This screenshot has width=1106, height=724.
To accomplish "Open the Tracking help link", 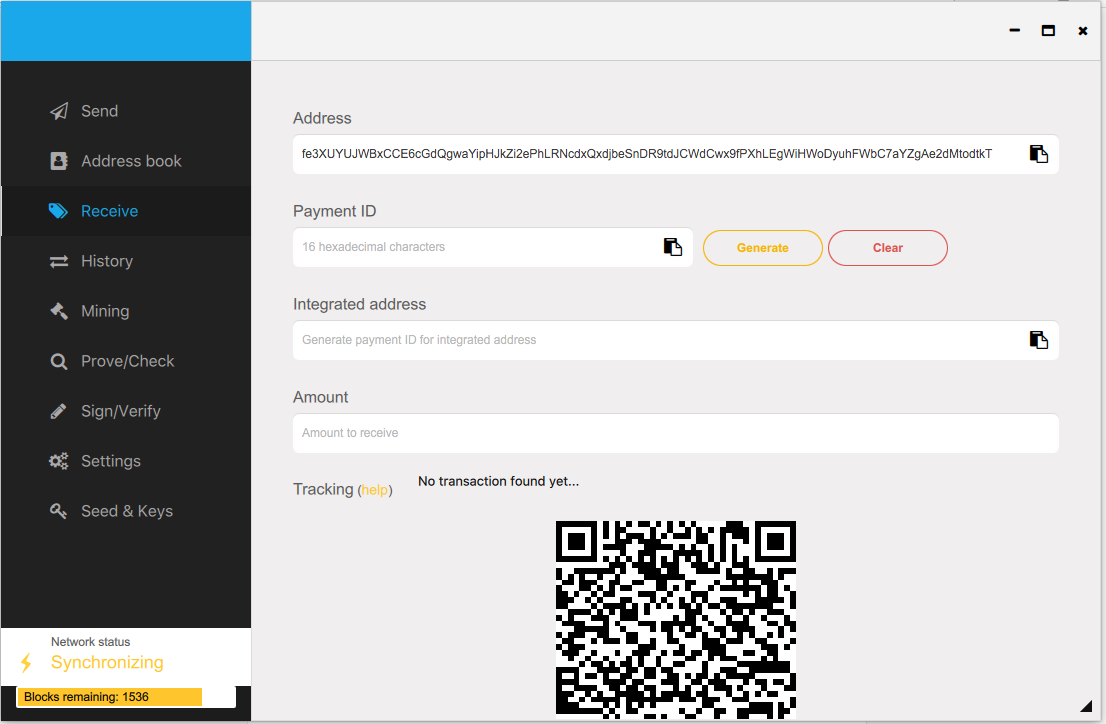I will (375, 490).
